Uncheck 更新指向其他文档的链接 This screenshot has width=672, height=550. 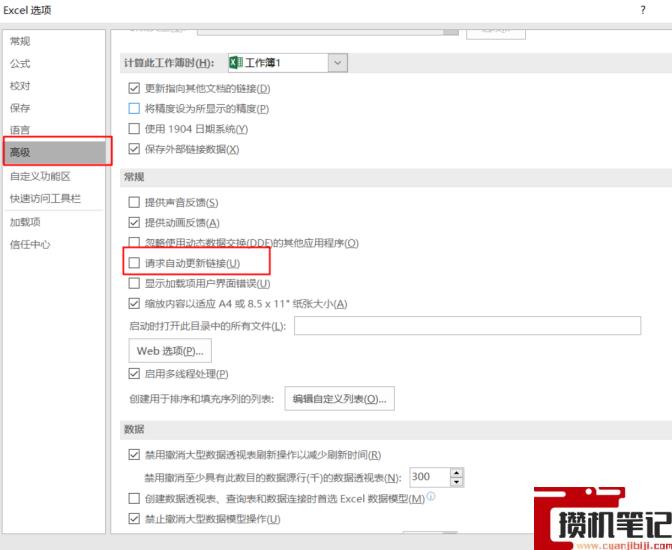click(x=134, y=88)
